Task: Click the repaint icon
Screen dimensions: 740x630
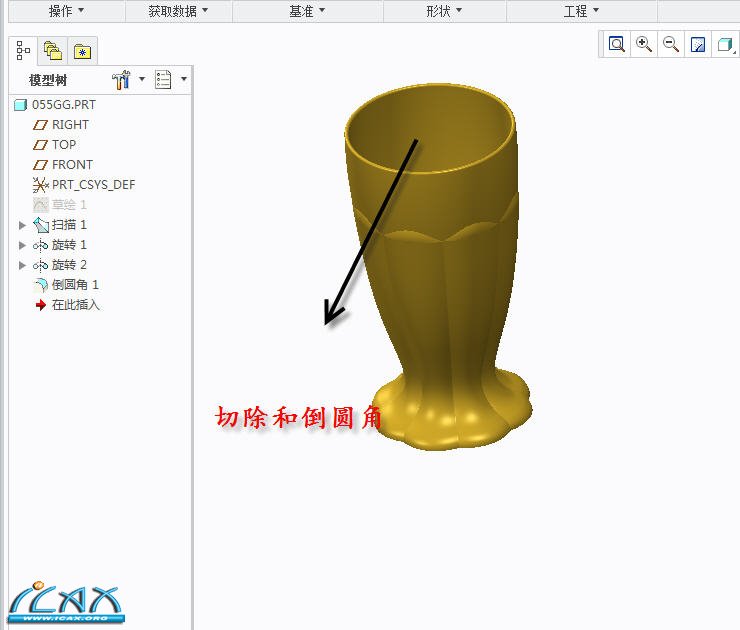Action: pyautogui.click(x=698, y=45)
